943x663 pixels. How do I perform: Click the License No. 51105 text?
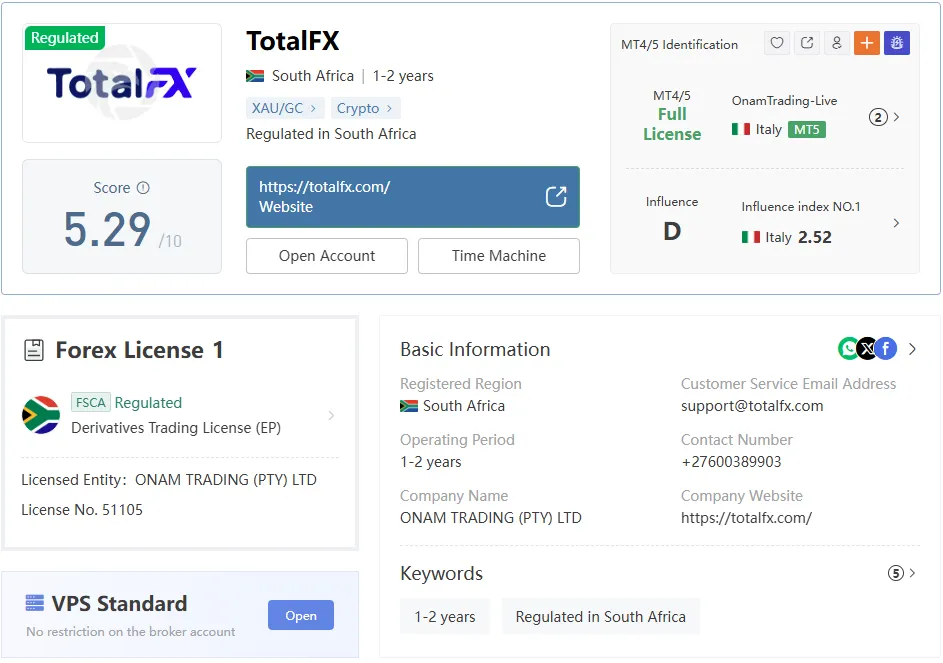click(x=82, y=510)
